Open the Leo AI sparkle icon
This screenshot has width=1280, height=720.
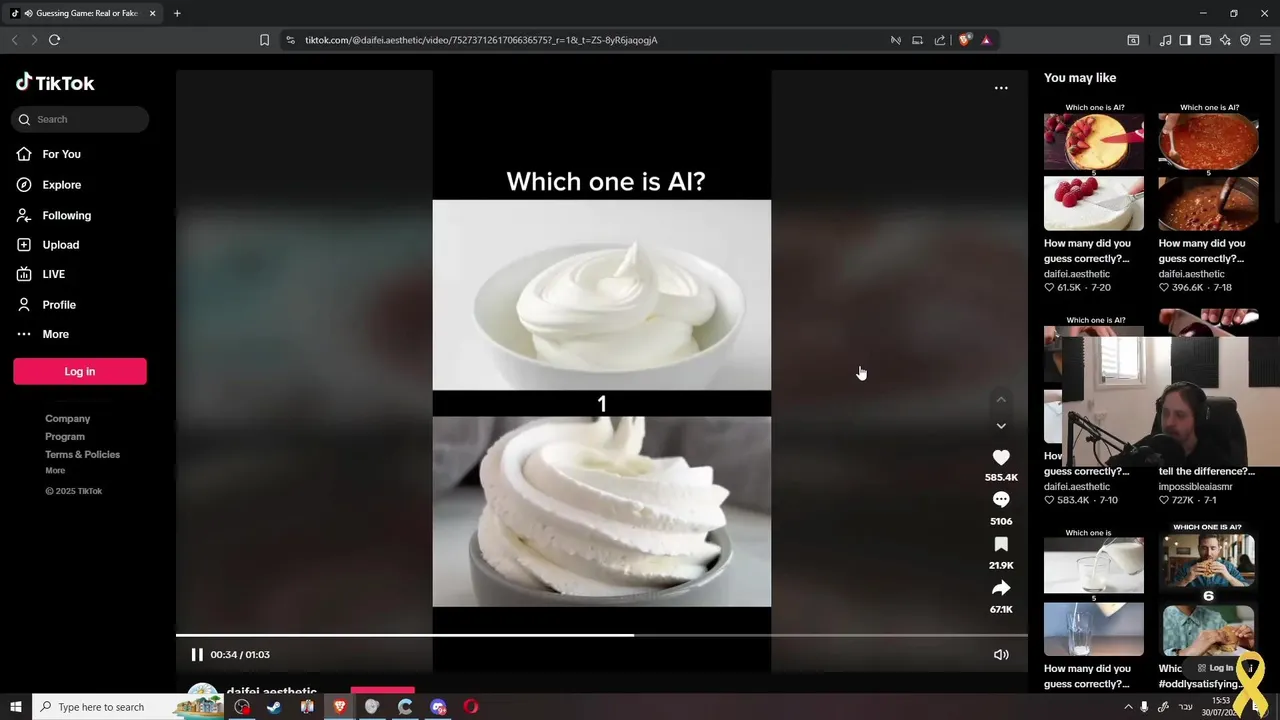tap(1225, 40)
